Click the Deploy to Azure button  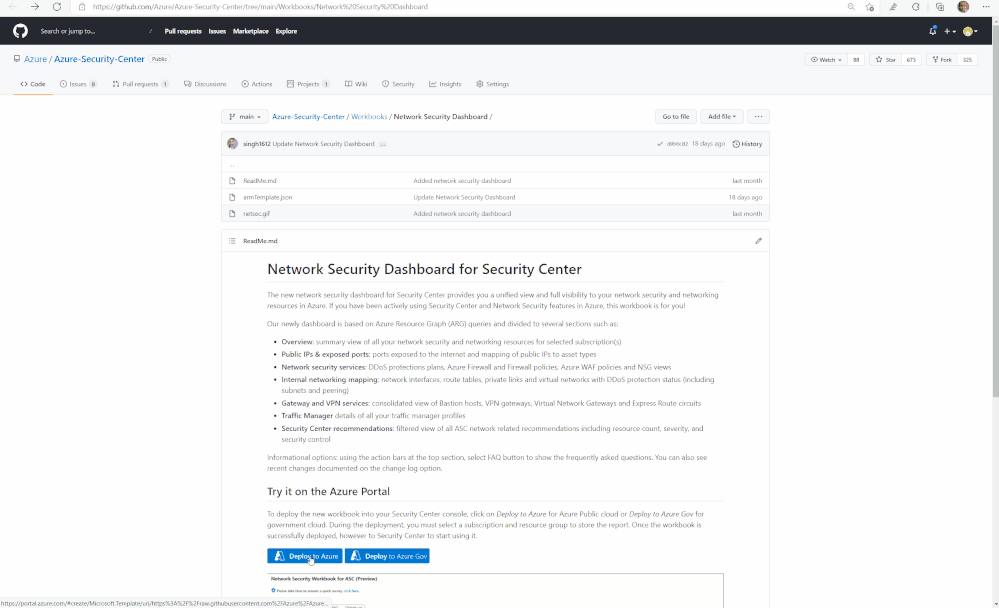pos(305,556)
